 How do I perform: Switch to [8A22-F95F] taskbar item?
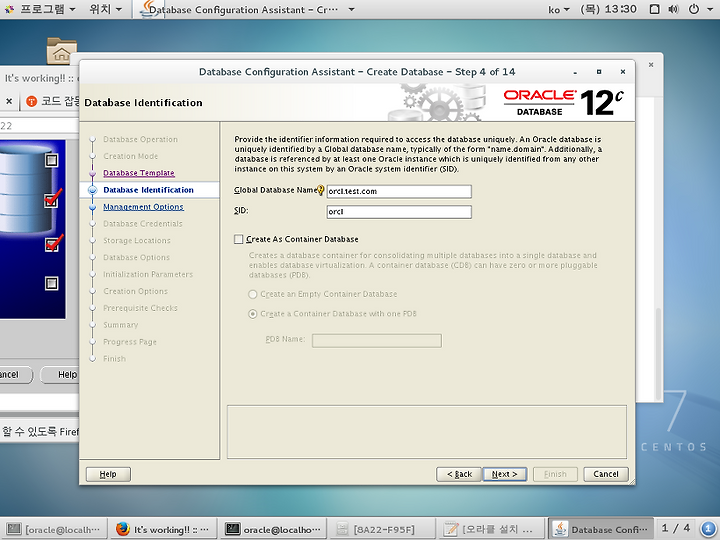pos(382,529)
